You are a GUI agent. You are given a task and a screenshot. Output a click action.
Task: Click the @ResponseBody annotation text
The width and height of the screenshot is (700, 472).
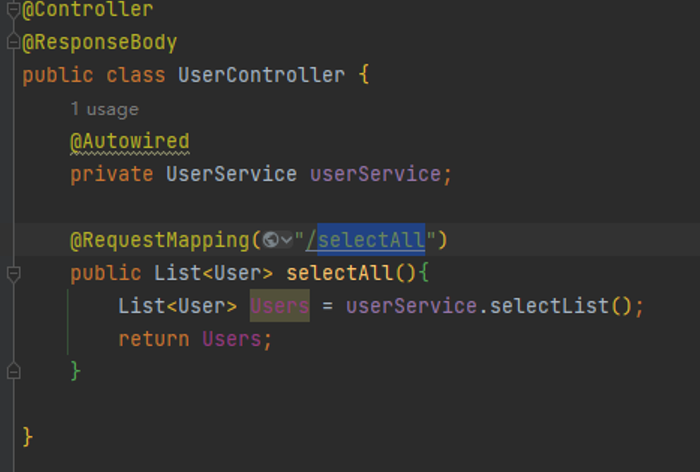point(99,42)
